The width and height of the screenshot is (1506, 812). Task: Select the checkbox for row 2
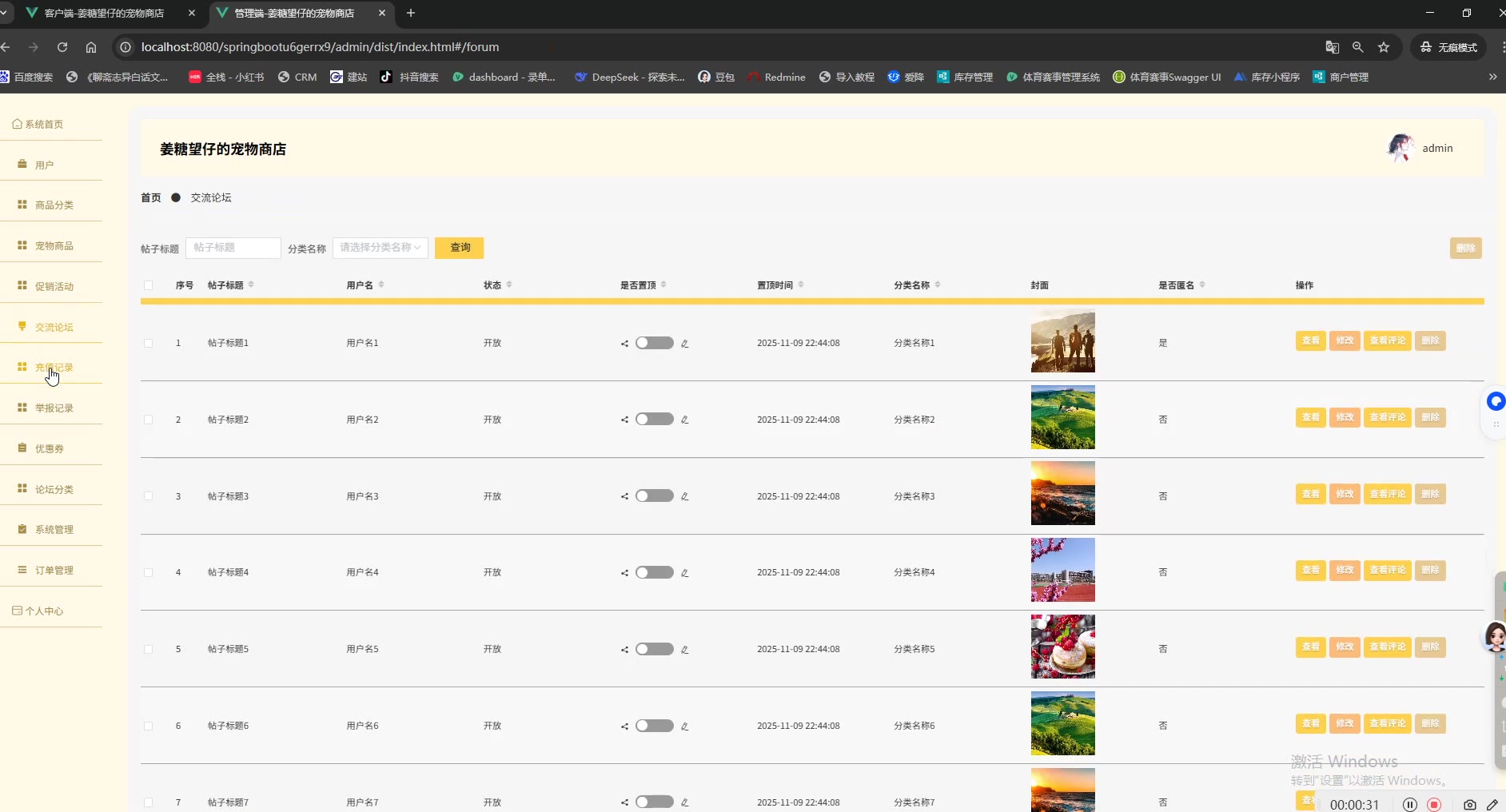[x=149, y=420]
